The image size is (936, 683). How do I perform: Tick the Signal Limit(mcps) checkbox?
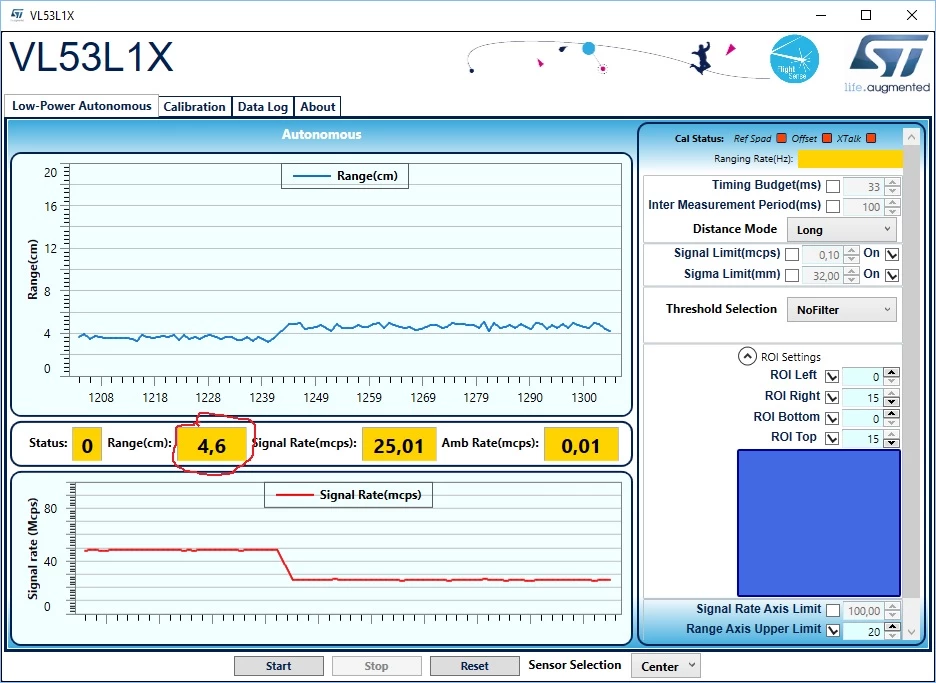tap(792, 254)
